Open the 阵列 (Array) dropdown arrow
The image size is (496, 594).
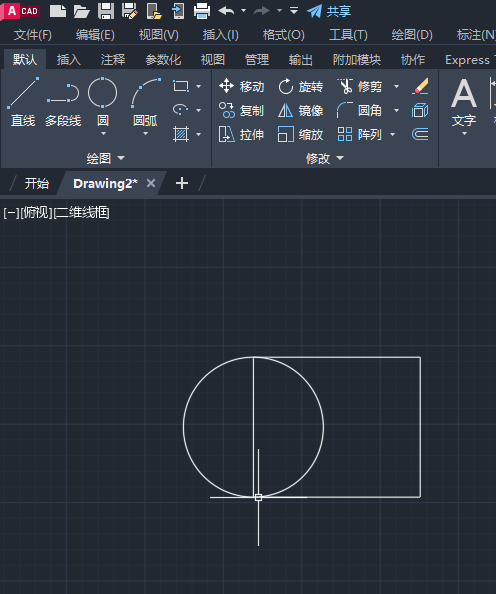coord(393,134)
